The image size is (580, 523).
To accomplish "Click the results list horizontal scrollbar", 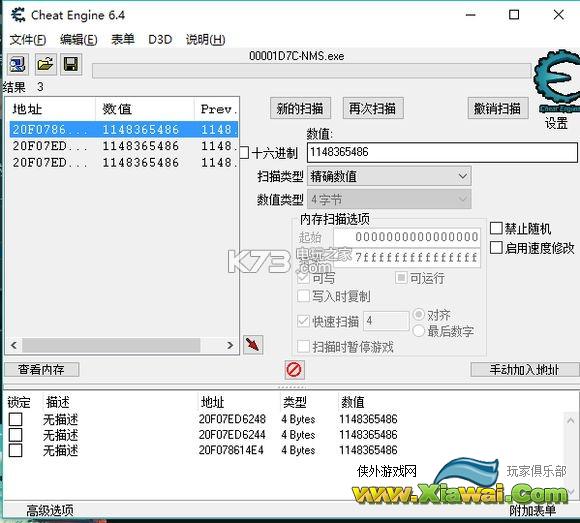I will click(x=111, y=345).
